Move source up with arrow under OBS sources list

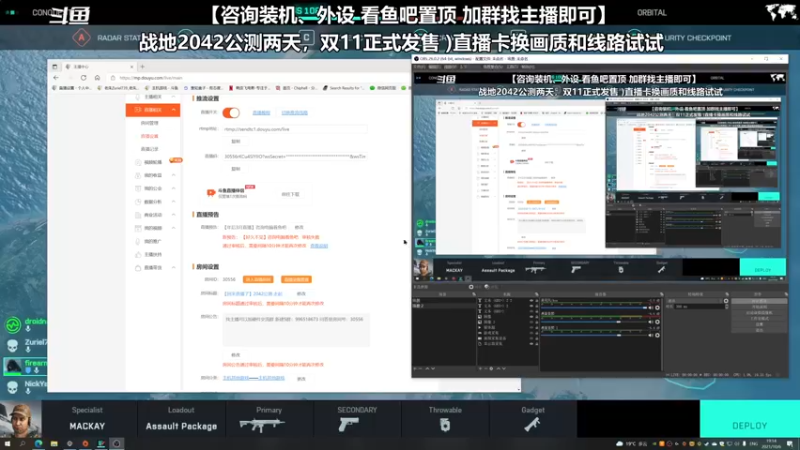(x=498, y=369)
